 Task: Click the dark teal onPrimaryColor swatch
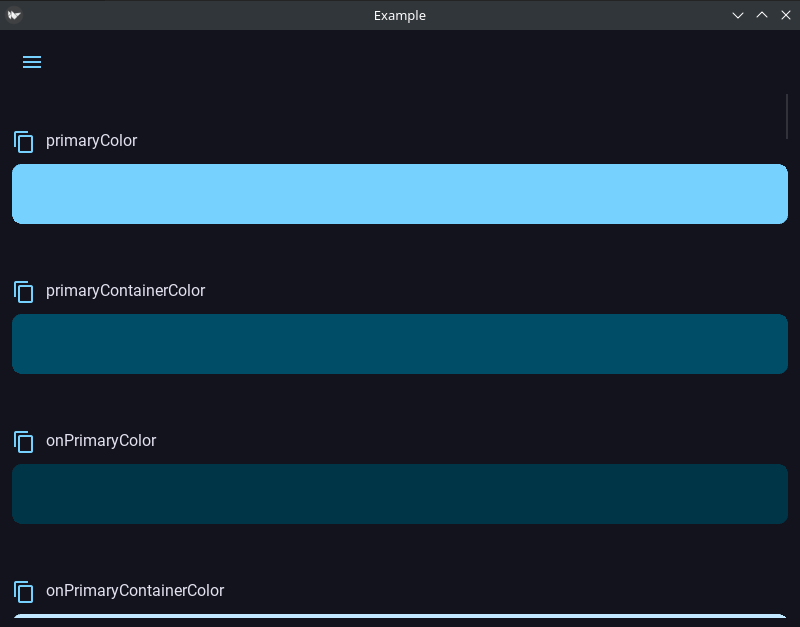pos(400,494)
